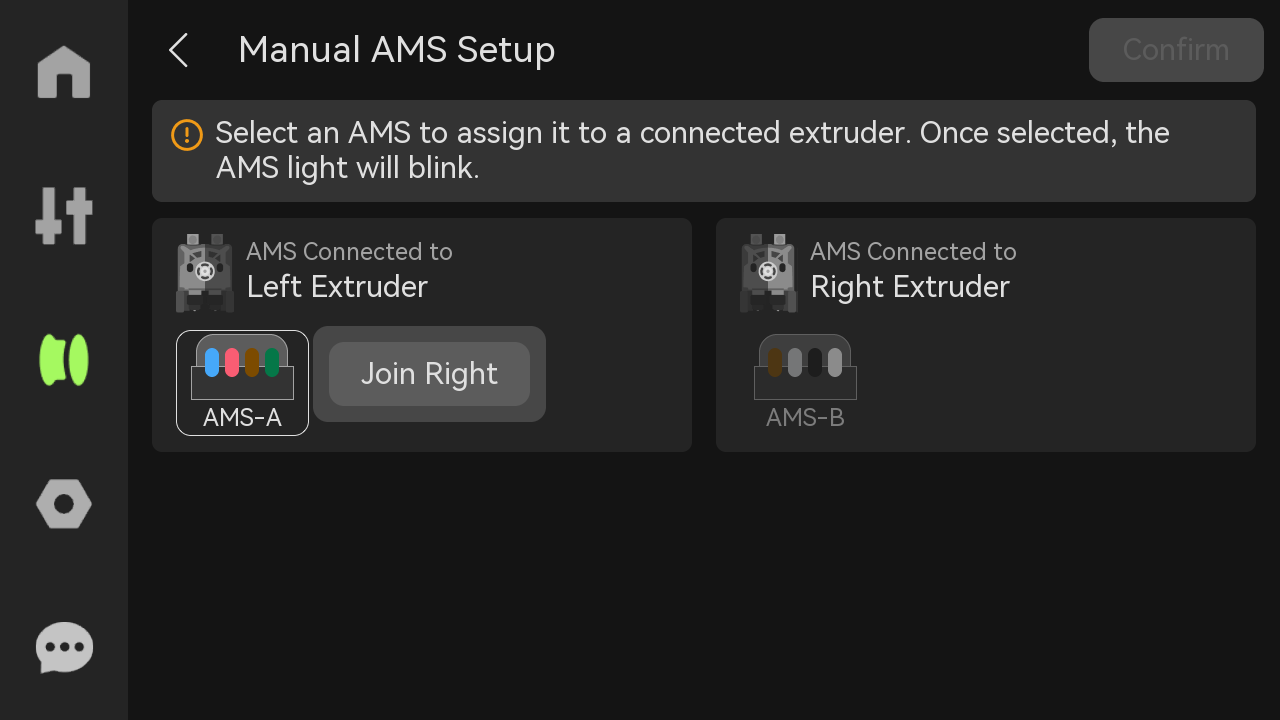Click the Right Extruder label text
Image resolution: width=1280 pixels, height=720 pixels.
910,287
